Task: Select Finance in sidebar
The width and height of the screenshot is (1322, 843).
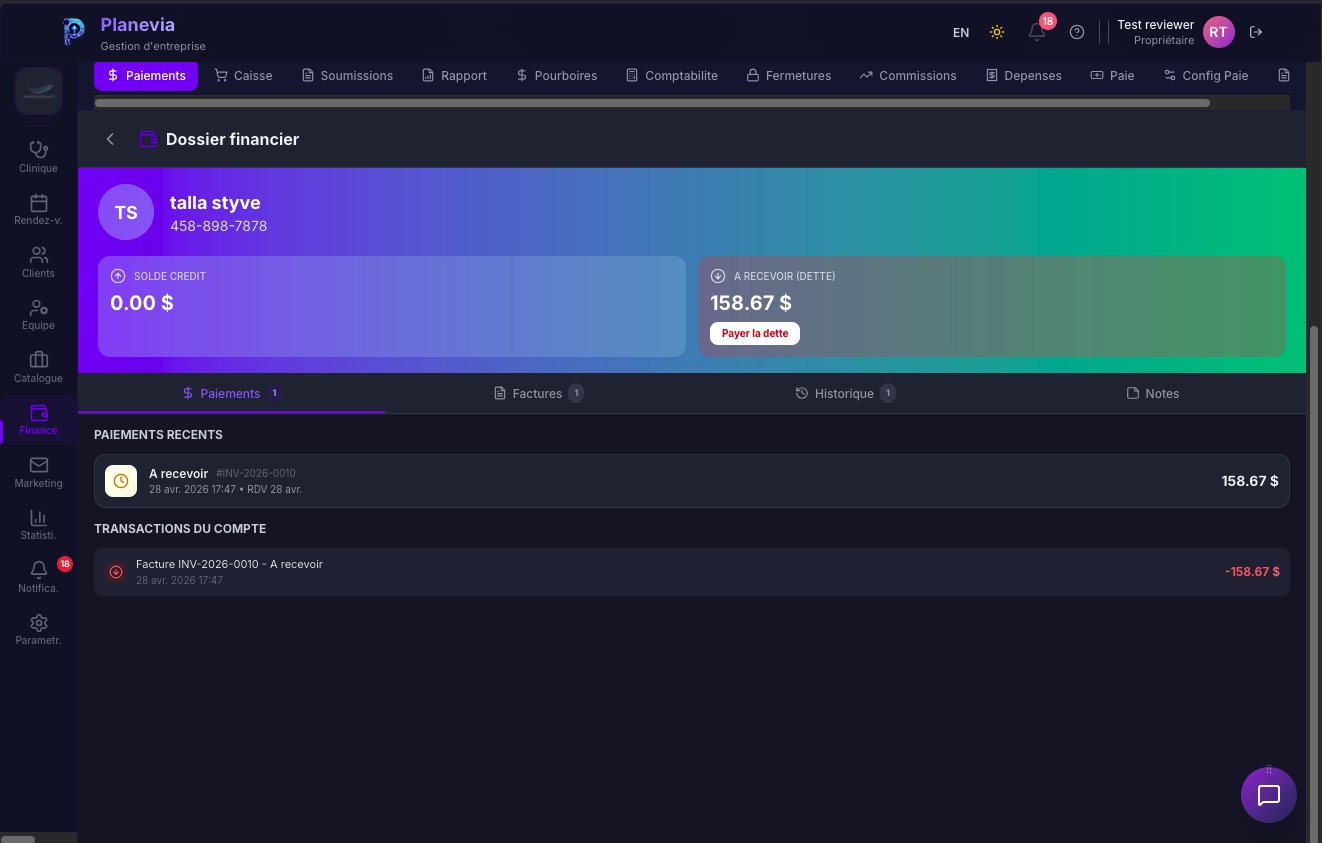Action: point(38,419)
